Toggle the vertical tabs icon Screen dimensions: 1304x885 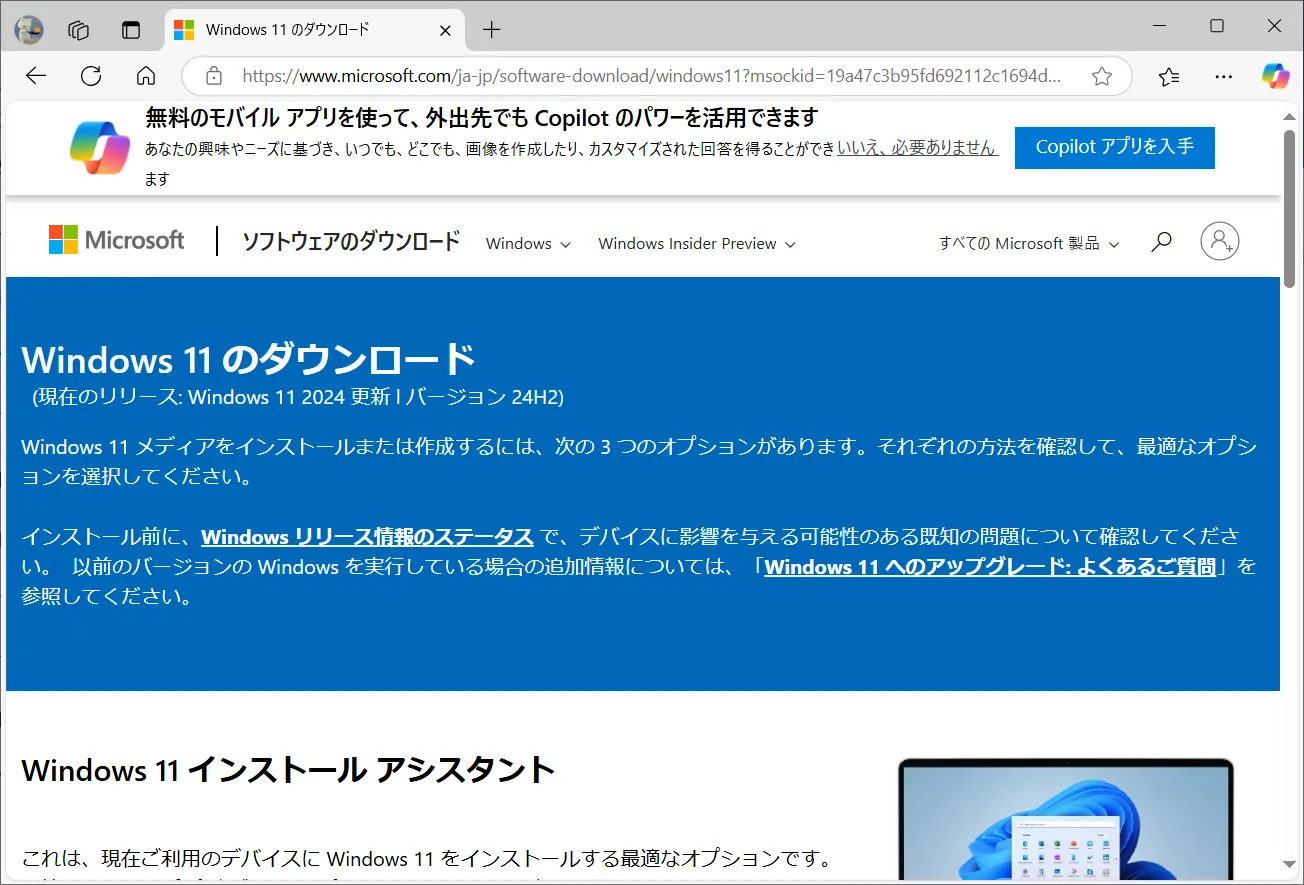click(x=131, y=29)
